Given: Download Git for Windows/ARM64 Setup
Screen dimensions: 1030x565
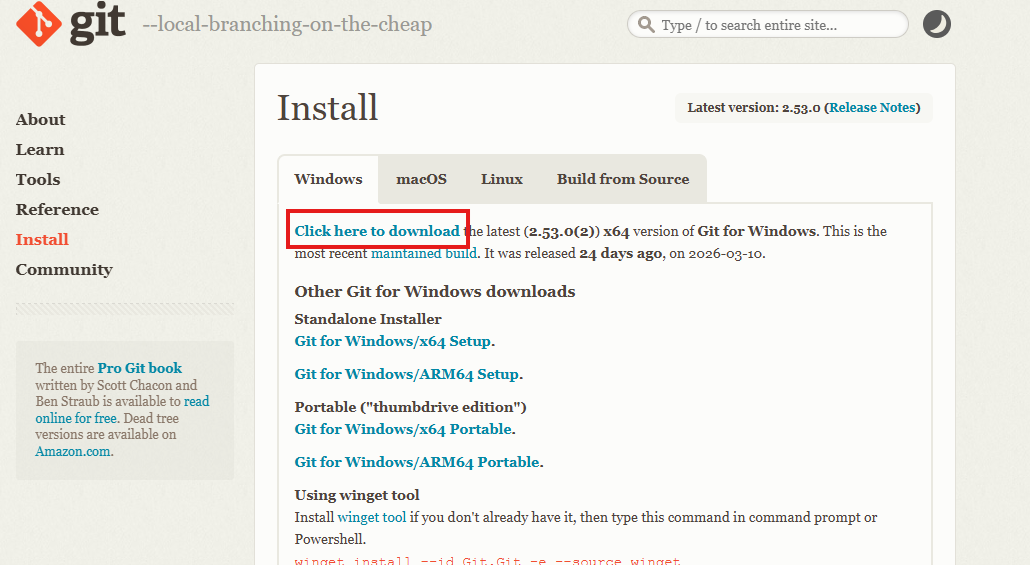Looking at the screenshot, I should pyautogui.click(x=407, y=374).
